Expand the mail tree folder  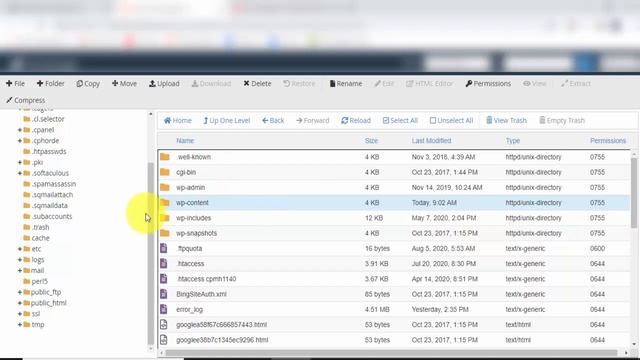pos(20,271)
